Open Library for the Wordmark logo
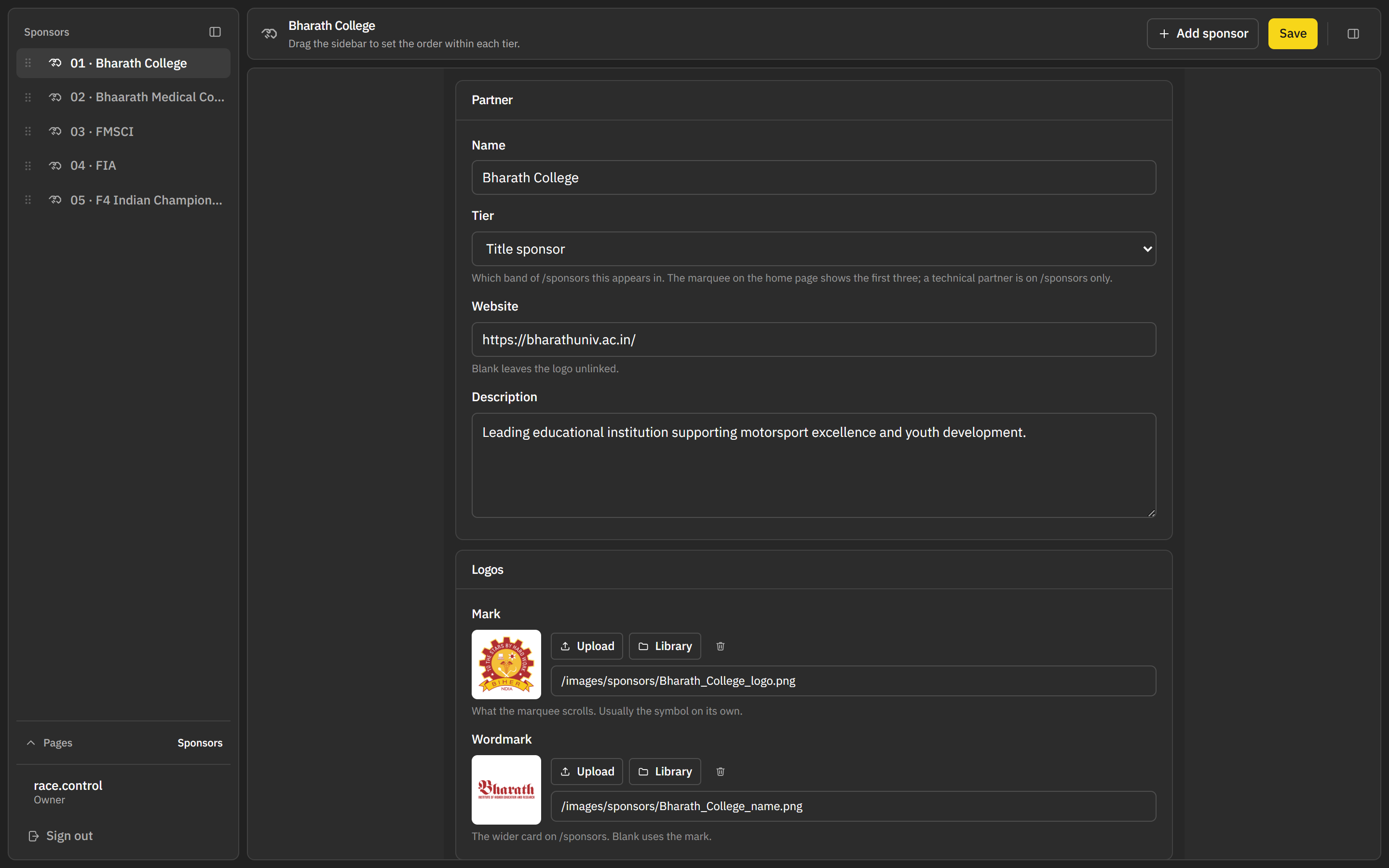 tap(665, 772)
